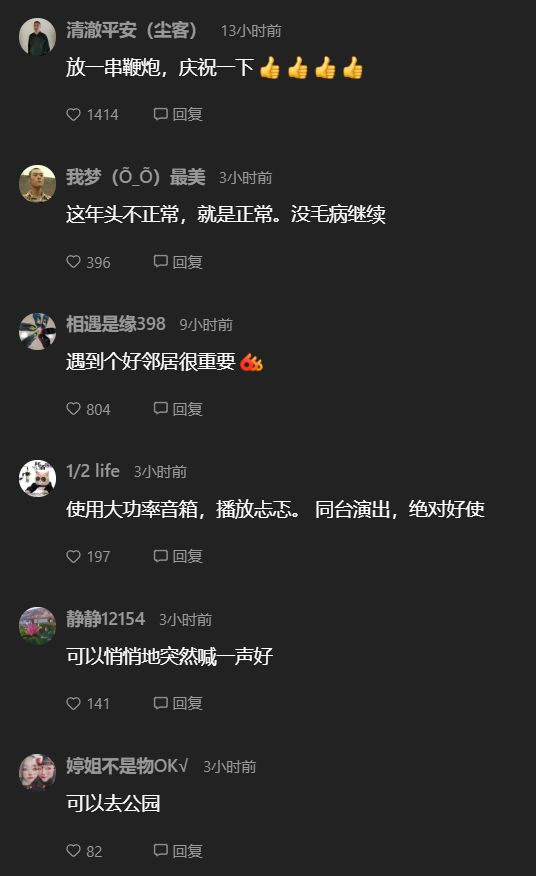Viewport: 536px width, 876px height.
Task: Like the comment with 396 likes
Action: (x=73, y=261)
